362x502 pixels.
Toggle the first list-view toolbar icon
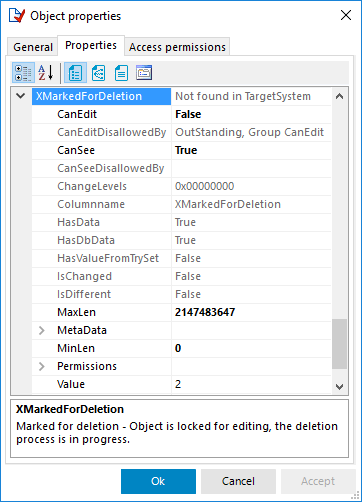[75, 73]
